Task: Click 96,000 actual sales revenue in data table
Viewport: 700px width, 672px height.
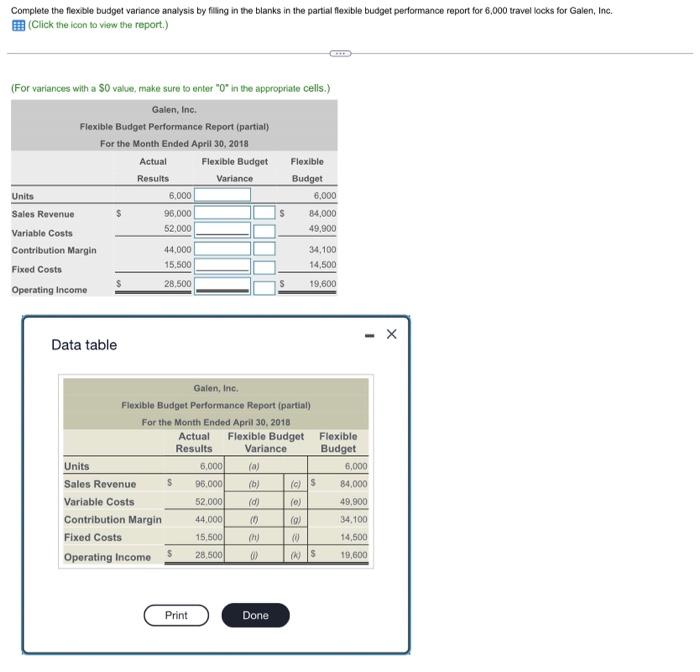Action: 208,484
